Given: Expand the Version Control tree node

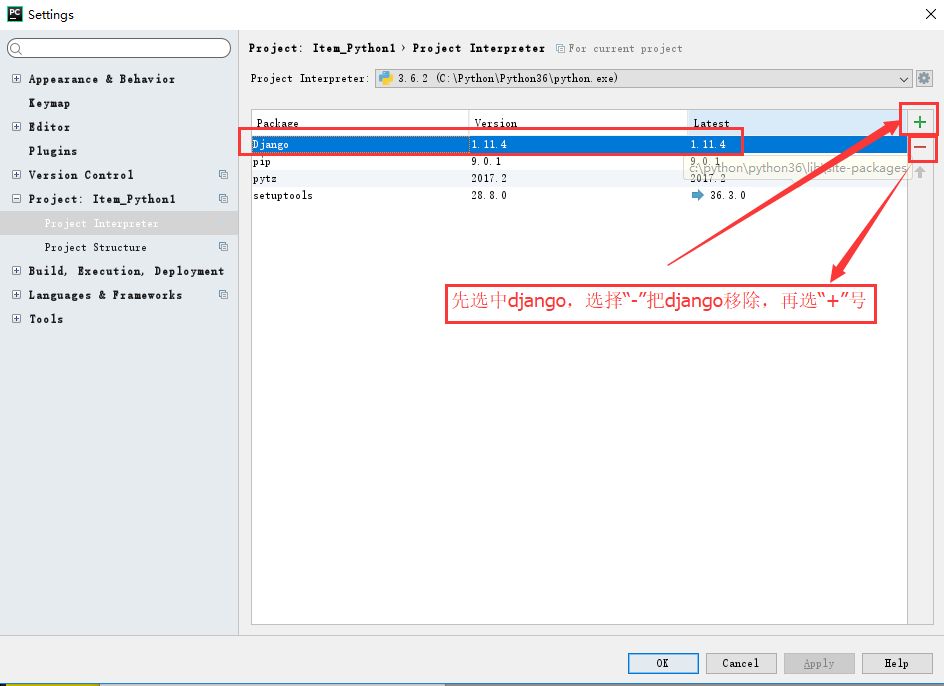Looking at the screenshot, I should [16, 175].
